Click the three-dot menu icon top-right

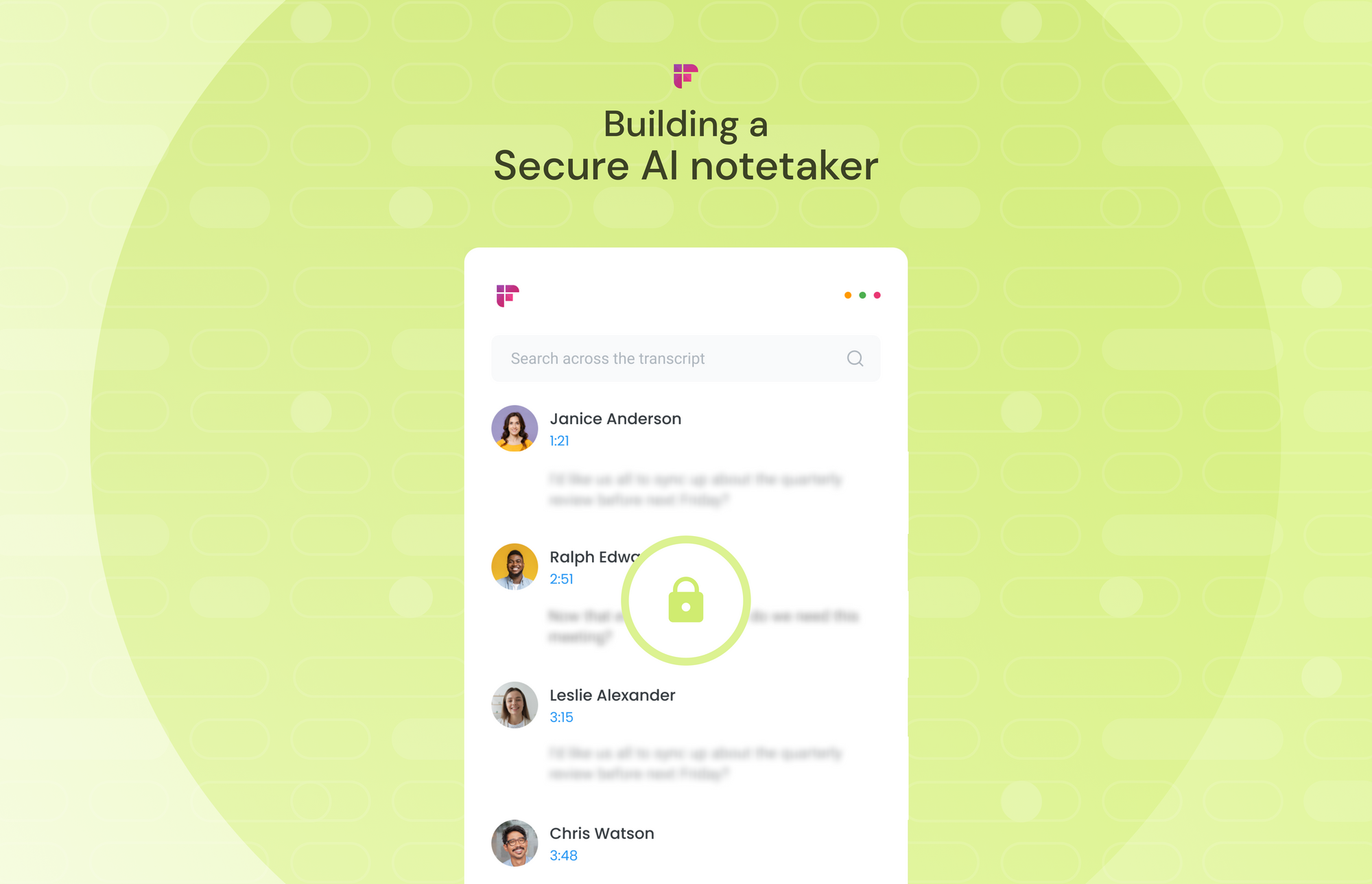[862, 295]
